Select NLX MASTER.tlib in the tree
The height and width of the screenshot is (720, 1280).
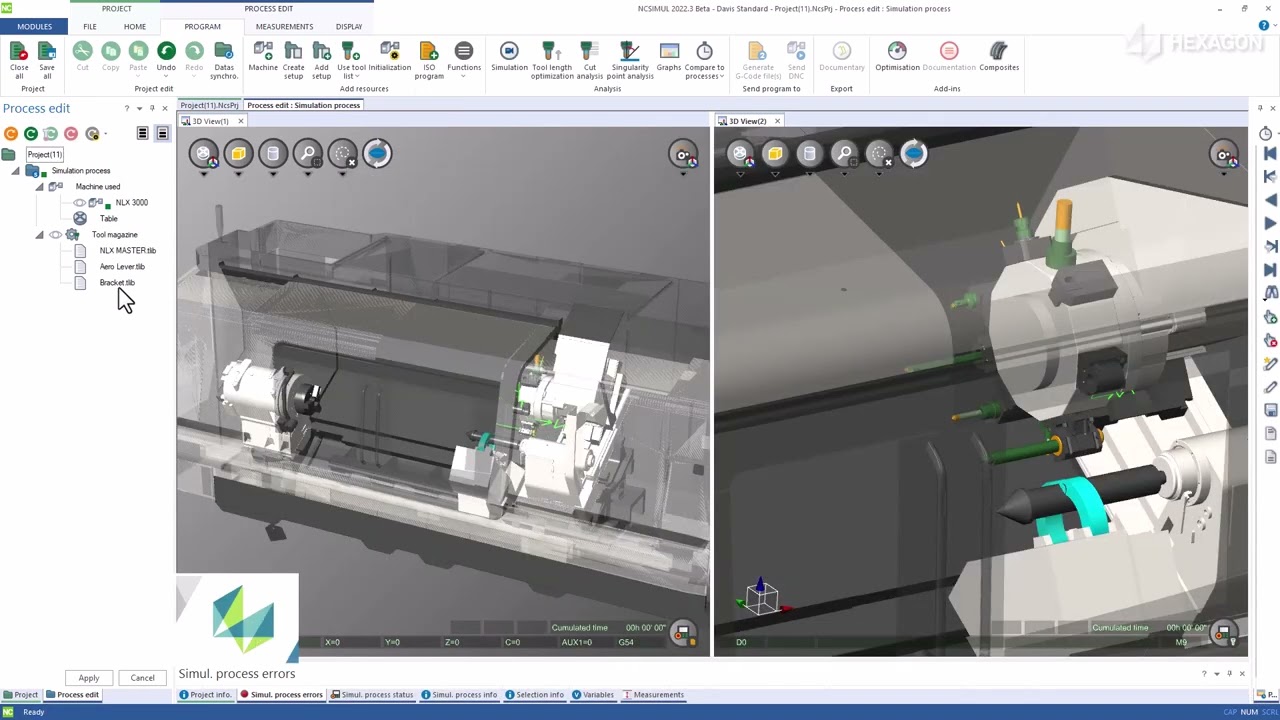pos(128,251)
